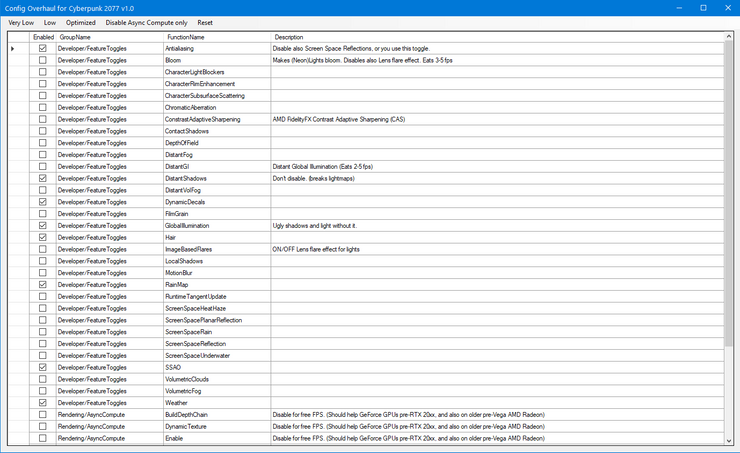Click the Reset menu item
This screenshot has width=740, height=453.
[x=205, y=22]
